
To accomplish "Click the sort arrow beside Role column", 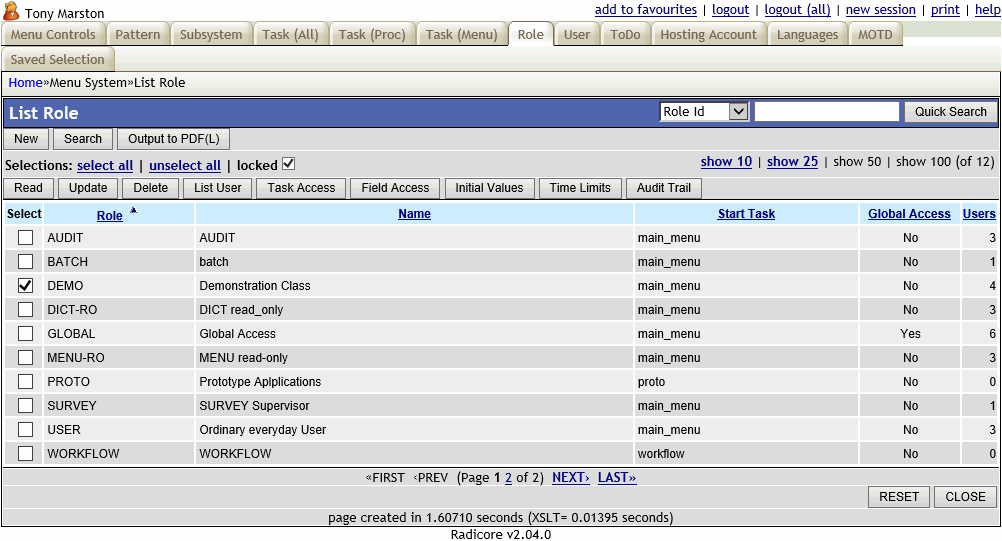I will click(x=133, y=210).
